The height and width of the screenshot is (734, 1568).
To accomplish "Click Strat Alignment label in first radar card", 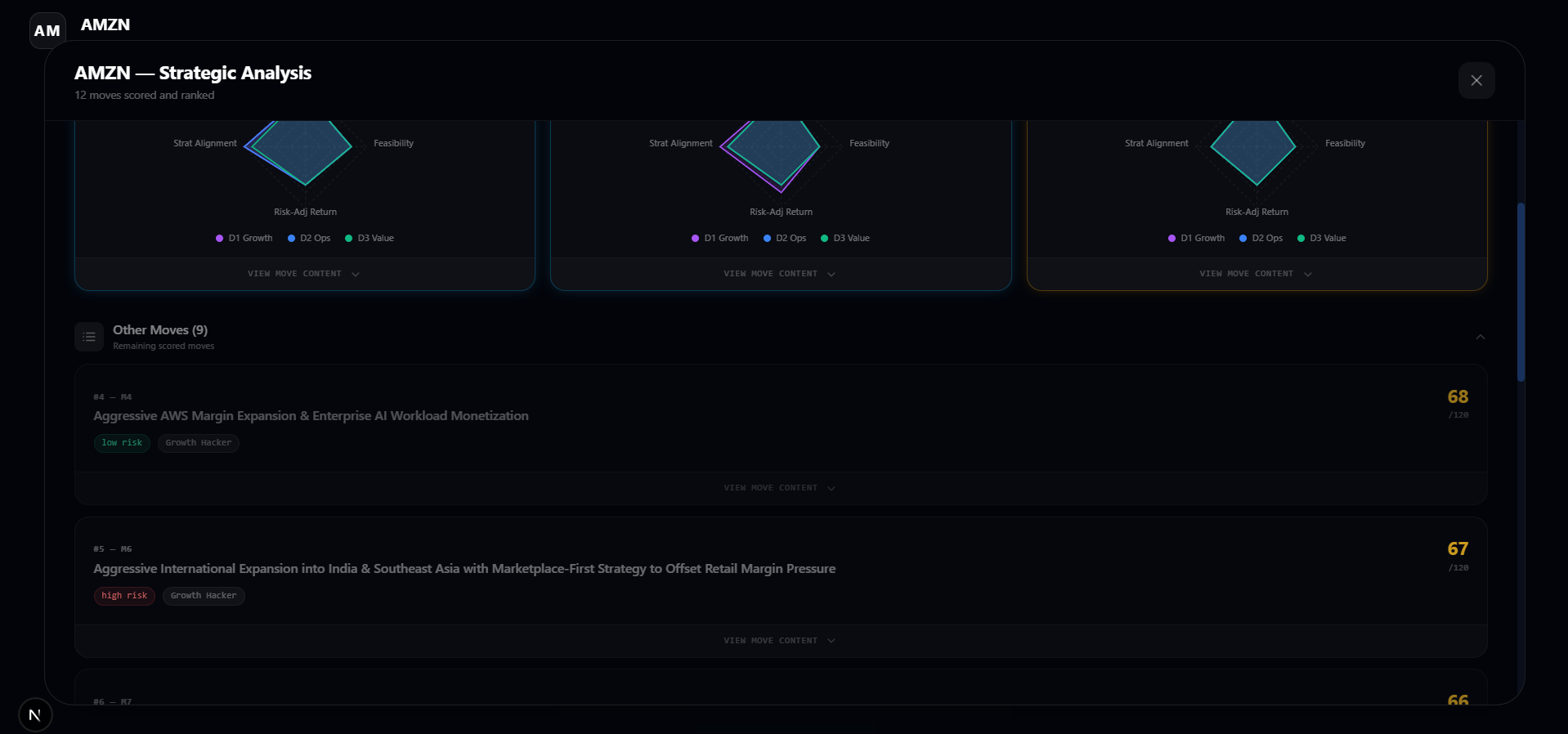I will coord(205,143).
